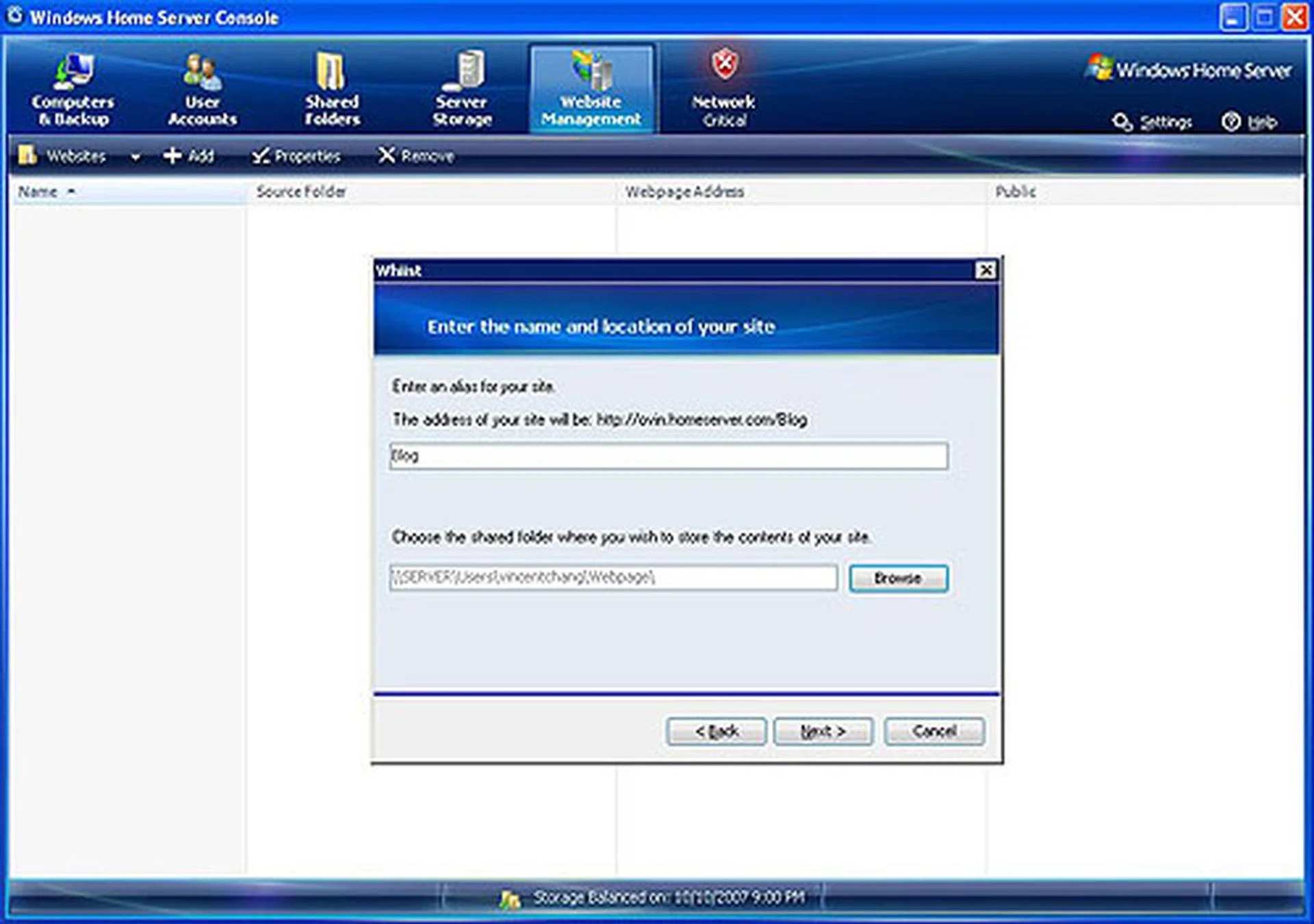Open Computers & Backup section
The image size is (1314, 924).
[x=73, y=89]
